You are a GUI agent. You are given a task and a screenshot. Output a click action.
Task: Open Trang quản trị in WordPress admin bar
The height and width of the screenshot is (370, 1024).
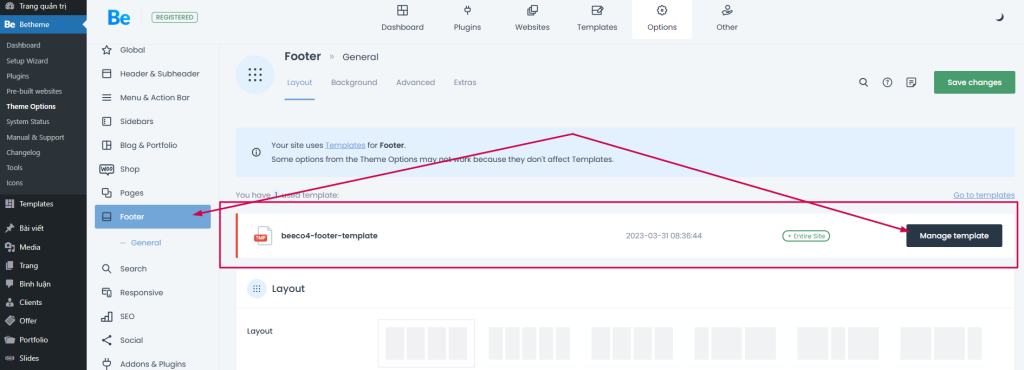click(43, 5)
